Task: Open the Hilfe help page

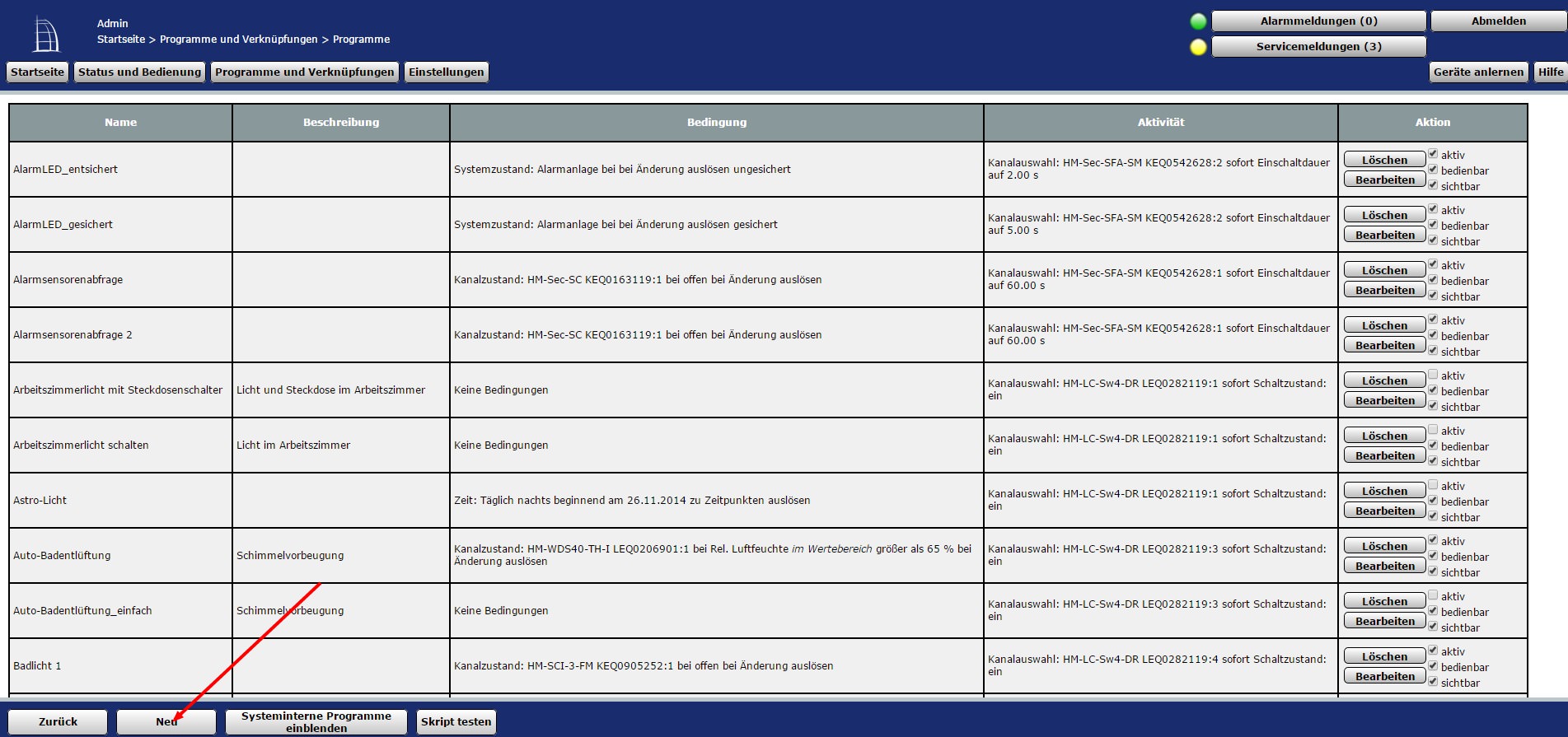Action: [x=1550, y=72]
